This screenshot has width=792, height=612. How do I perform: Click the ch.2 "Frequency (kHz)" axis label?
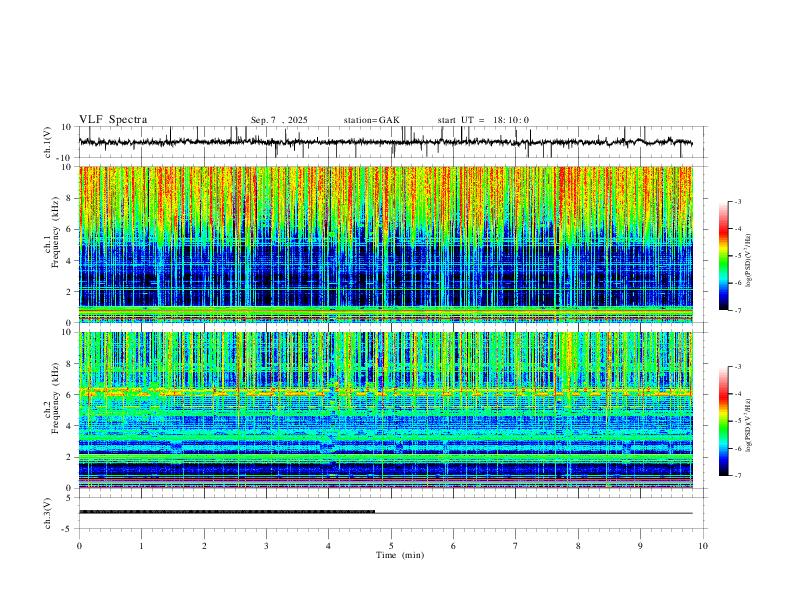[55, 398]
